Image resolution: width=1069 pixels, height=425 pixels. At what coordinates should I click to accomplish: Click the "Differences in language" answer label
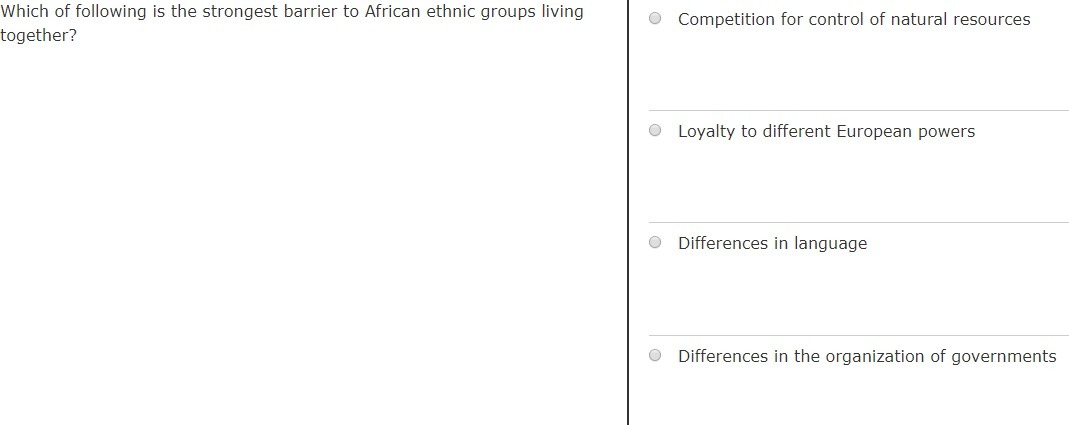[x=772, y=244]
